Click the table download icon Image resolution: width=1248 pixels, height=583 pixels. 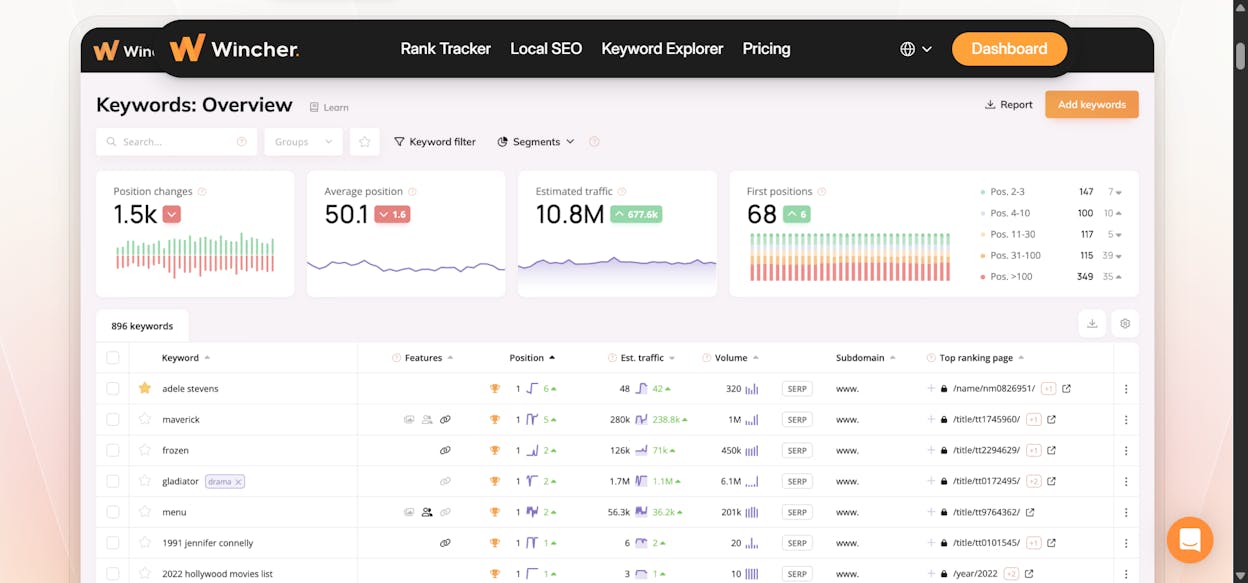1092,324
